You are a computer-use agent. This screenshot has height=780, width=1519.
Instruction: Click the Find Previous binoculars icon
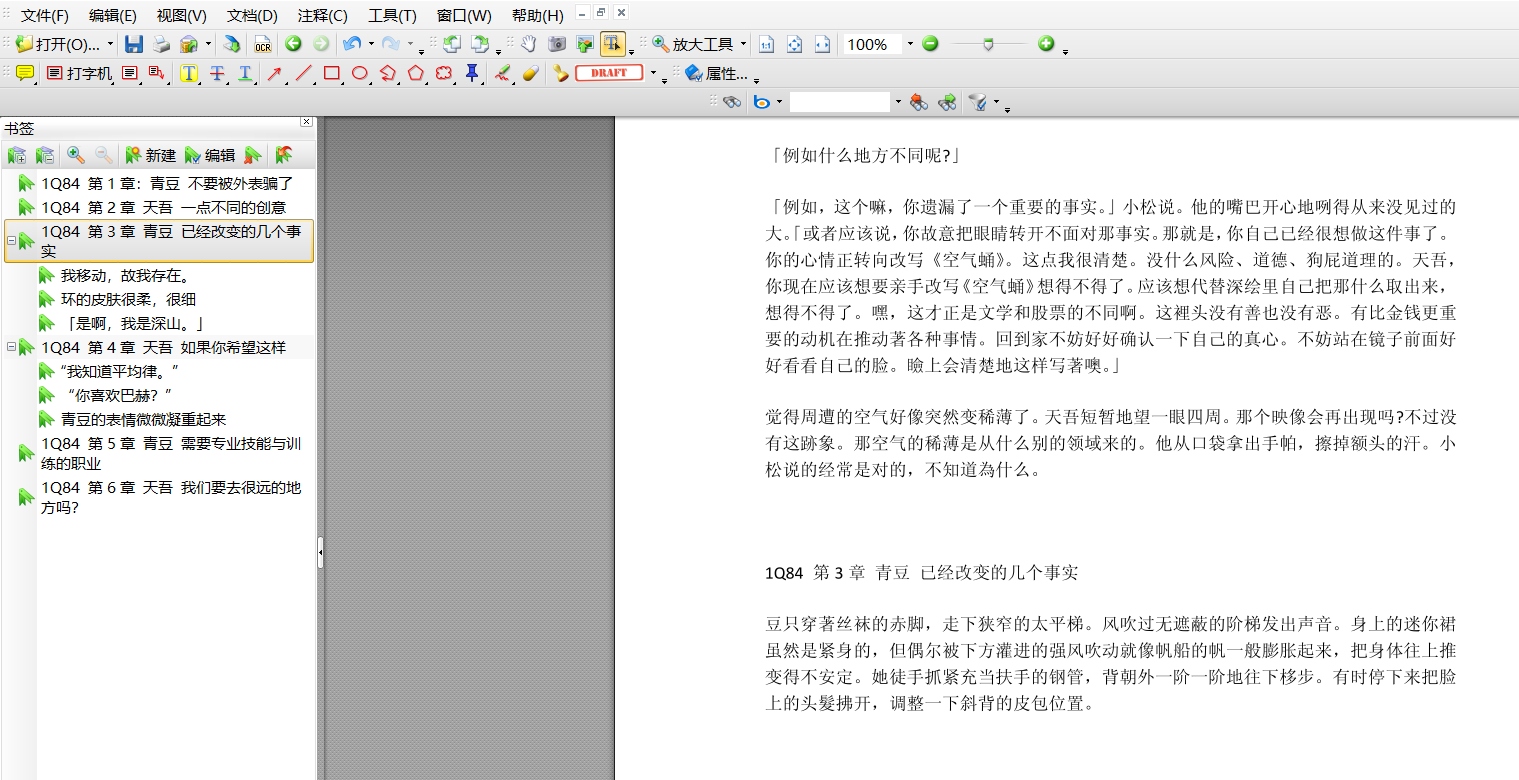919,101
